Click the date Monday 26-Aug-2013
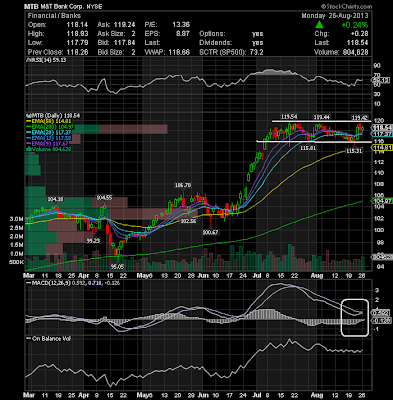Viewport: 393px width, 400px height. (x=335, y=15)
